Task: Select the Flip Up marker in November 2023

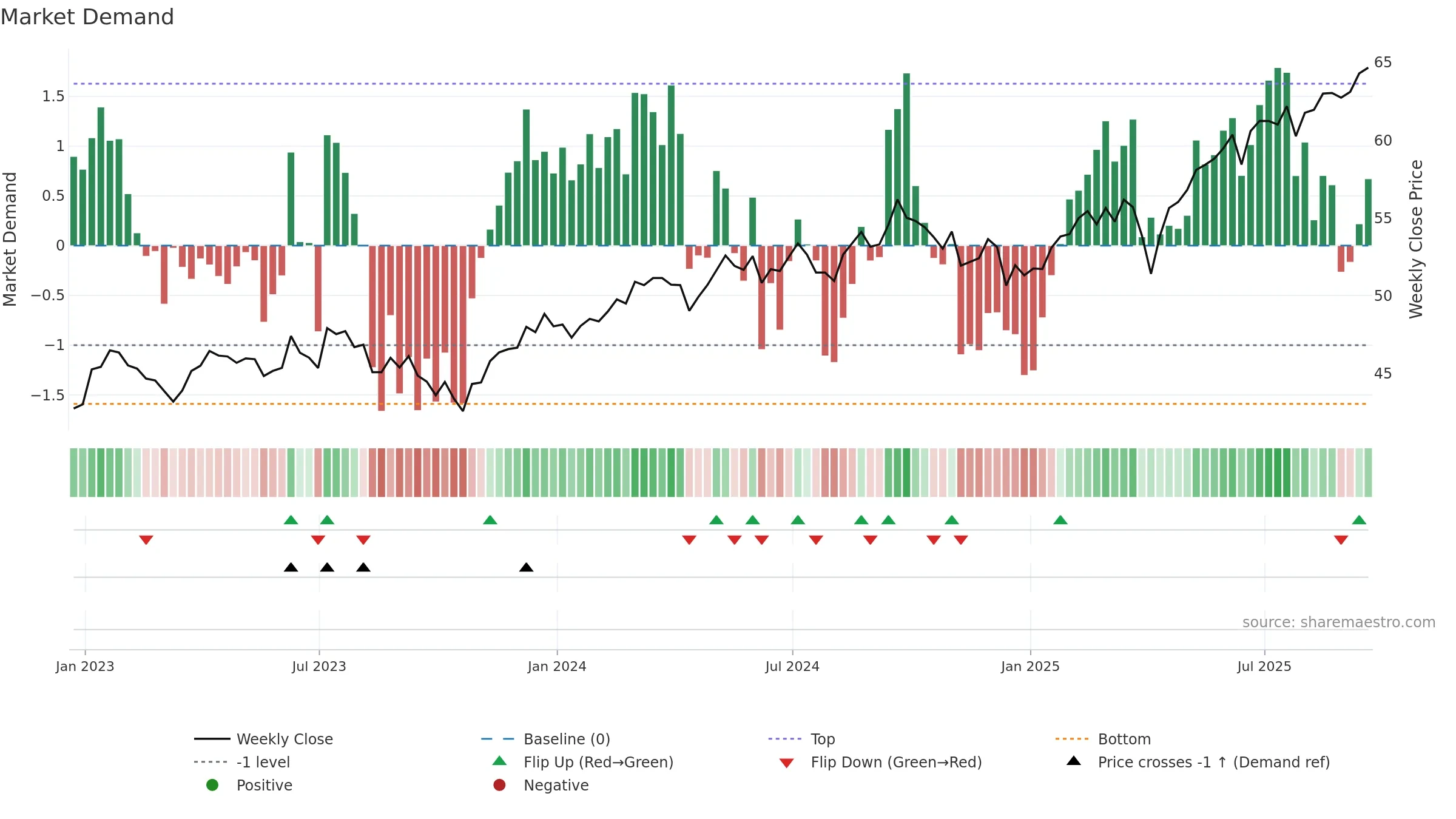Action: point(490,520)
